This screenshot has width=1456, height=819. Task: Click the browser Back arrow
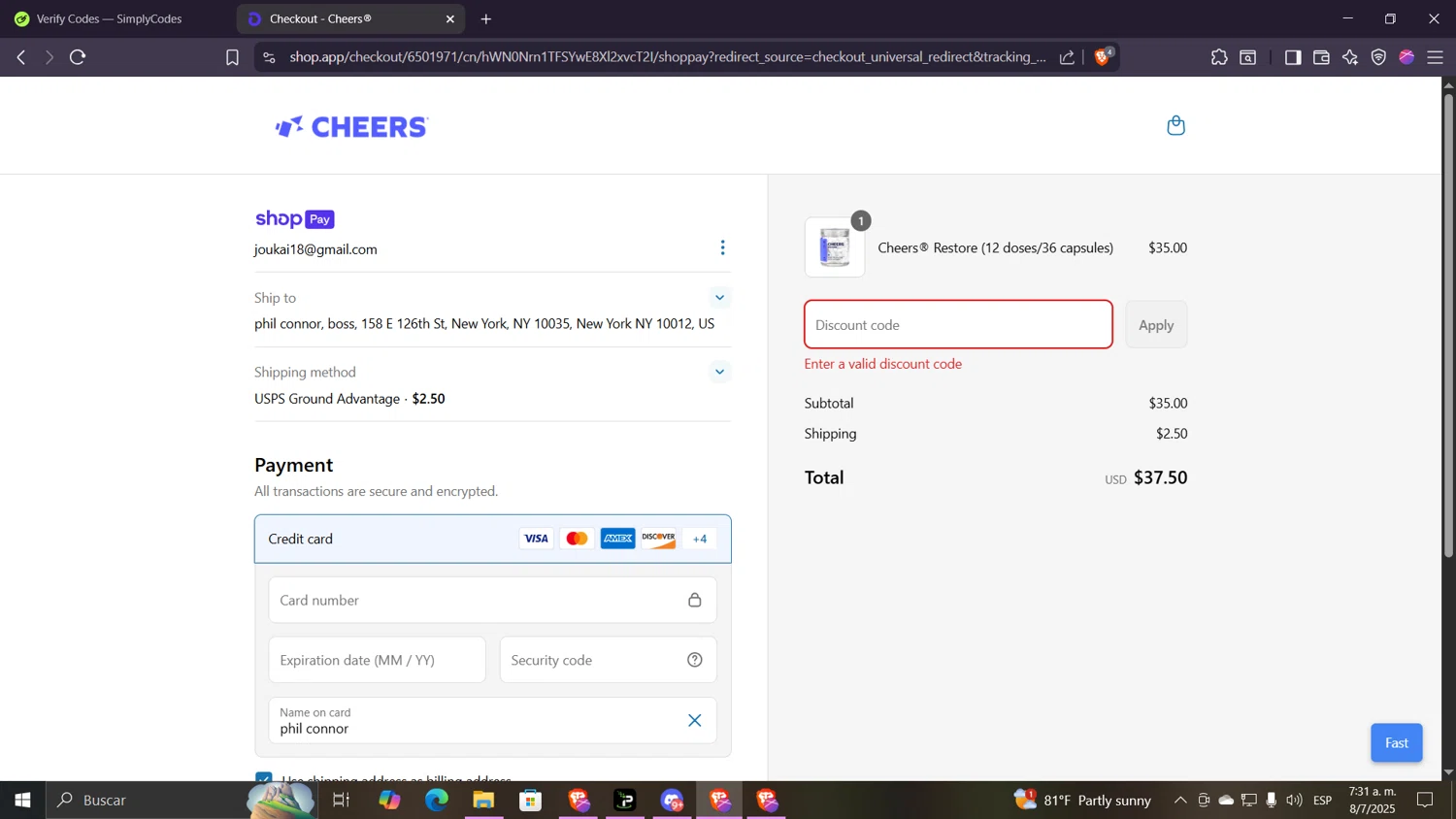click(21, 57)
